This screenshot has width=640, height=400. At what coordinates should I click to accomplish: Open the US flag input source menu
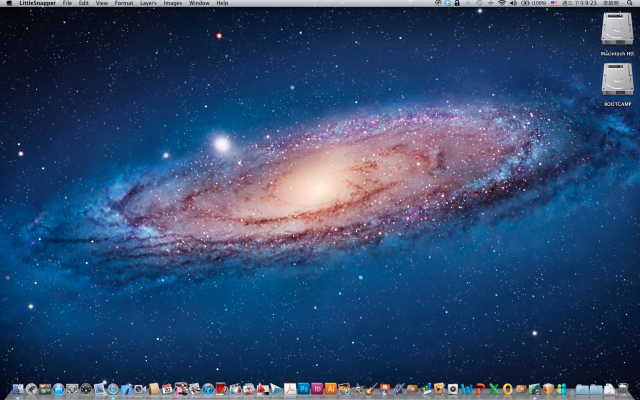click(554, 3)
